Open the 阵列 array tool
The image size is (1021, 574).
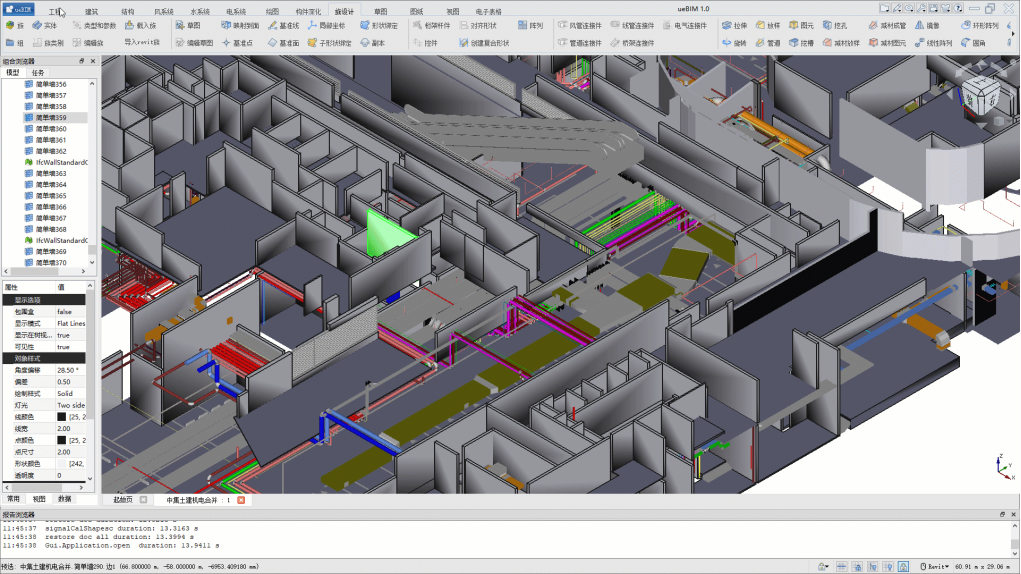click(x=530, y=25)
